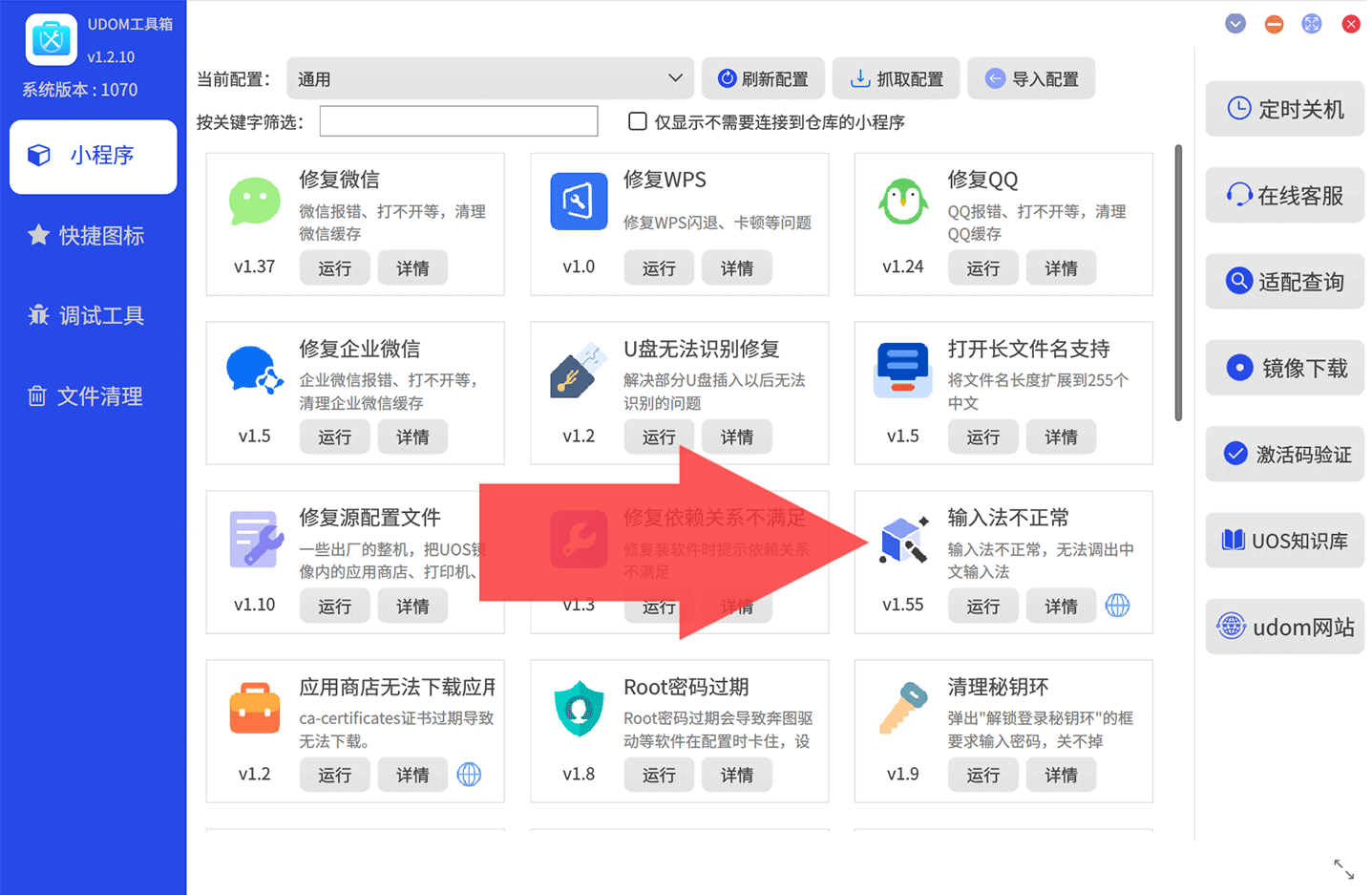This screenshot has width=1372, height=895.
Task: Open UOS知识库
Action: click(x=1284, y=541)
